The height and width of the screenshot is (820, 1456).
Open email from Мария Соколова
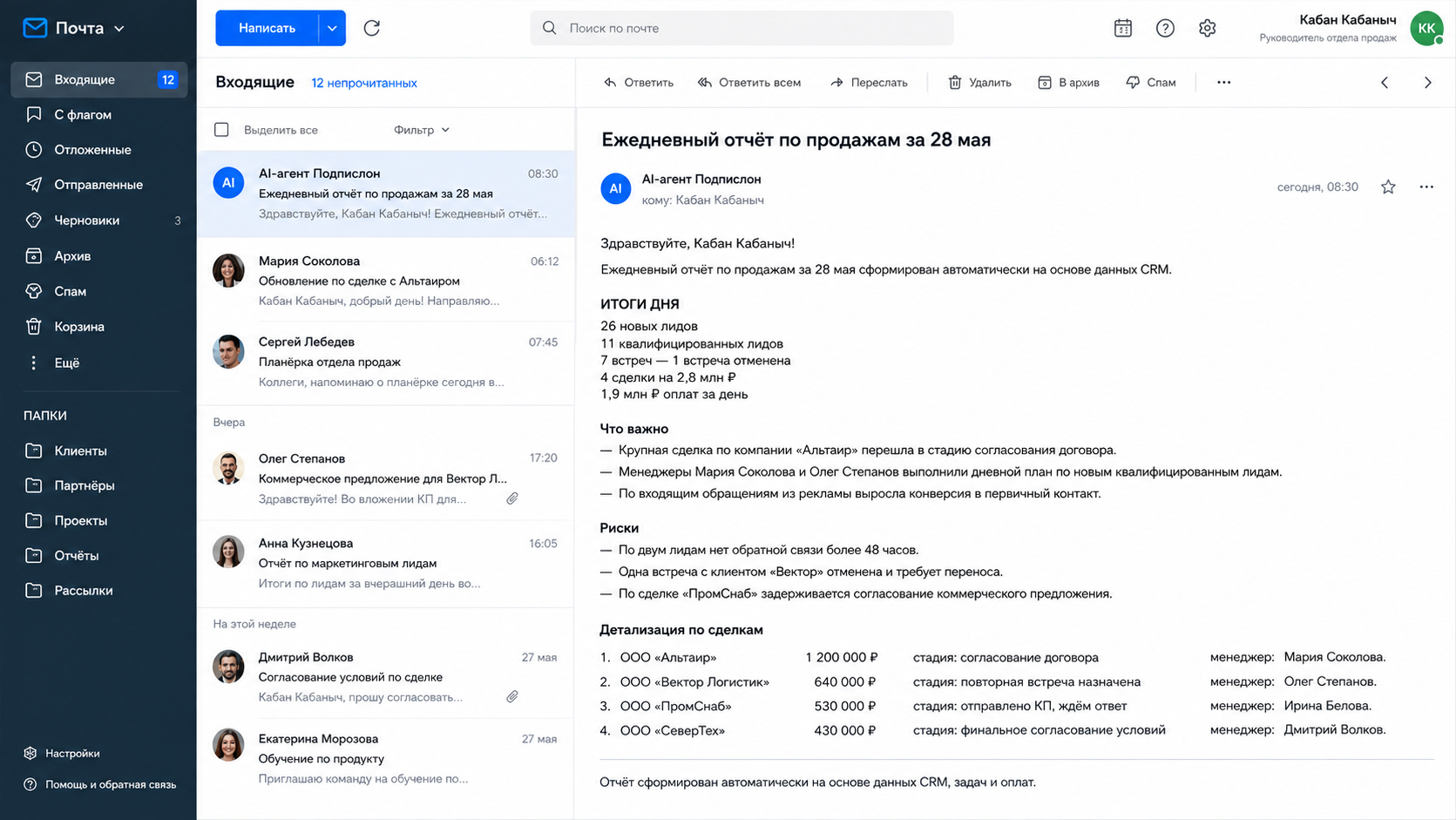pos(386,281)
